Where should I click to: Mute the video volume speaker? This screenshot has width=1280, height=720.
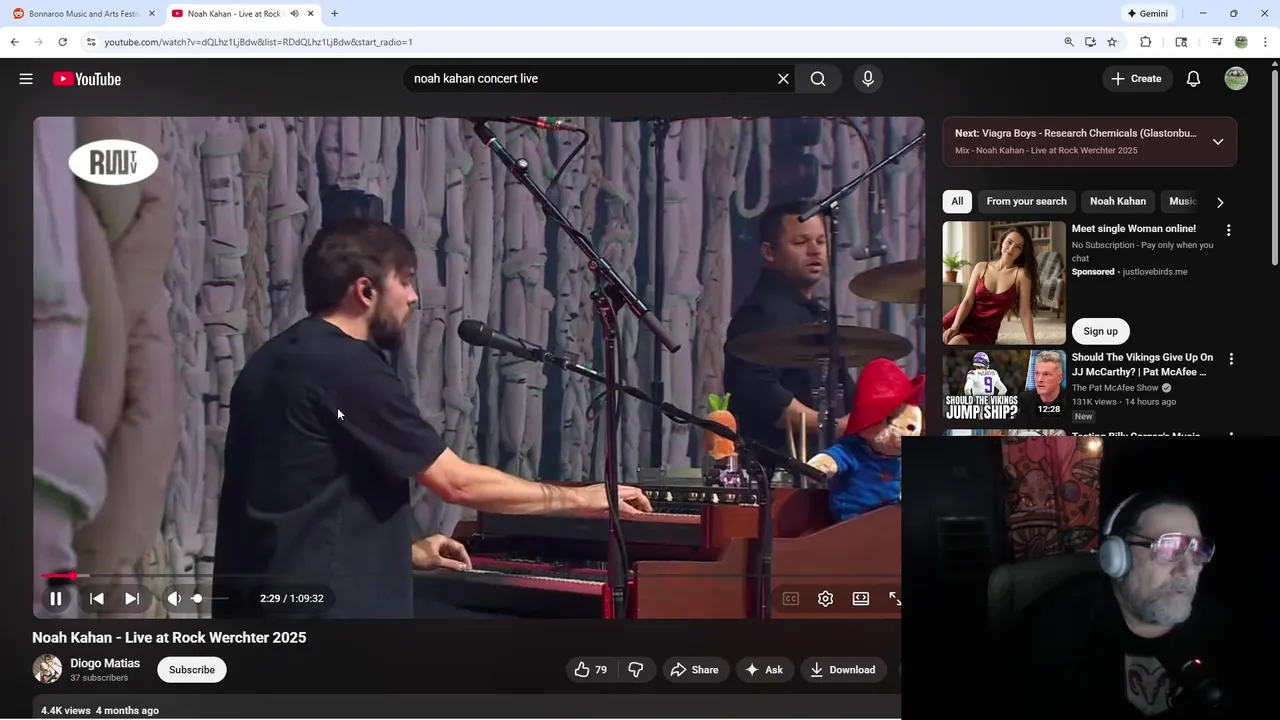point(174,598)
